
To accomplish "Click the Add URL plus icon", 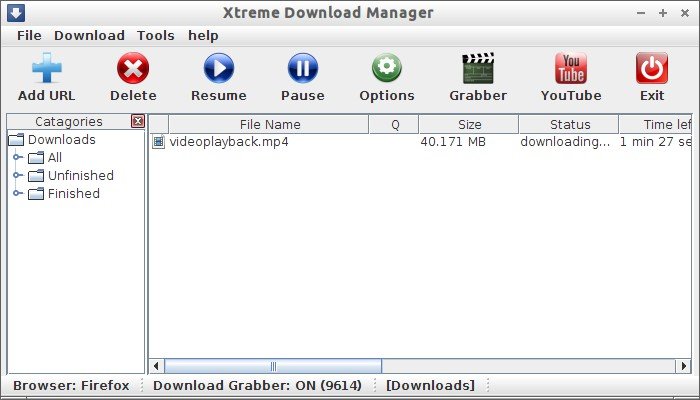I will [47, 68].
